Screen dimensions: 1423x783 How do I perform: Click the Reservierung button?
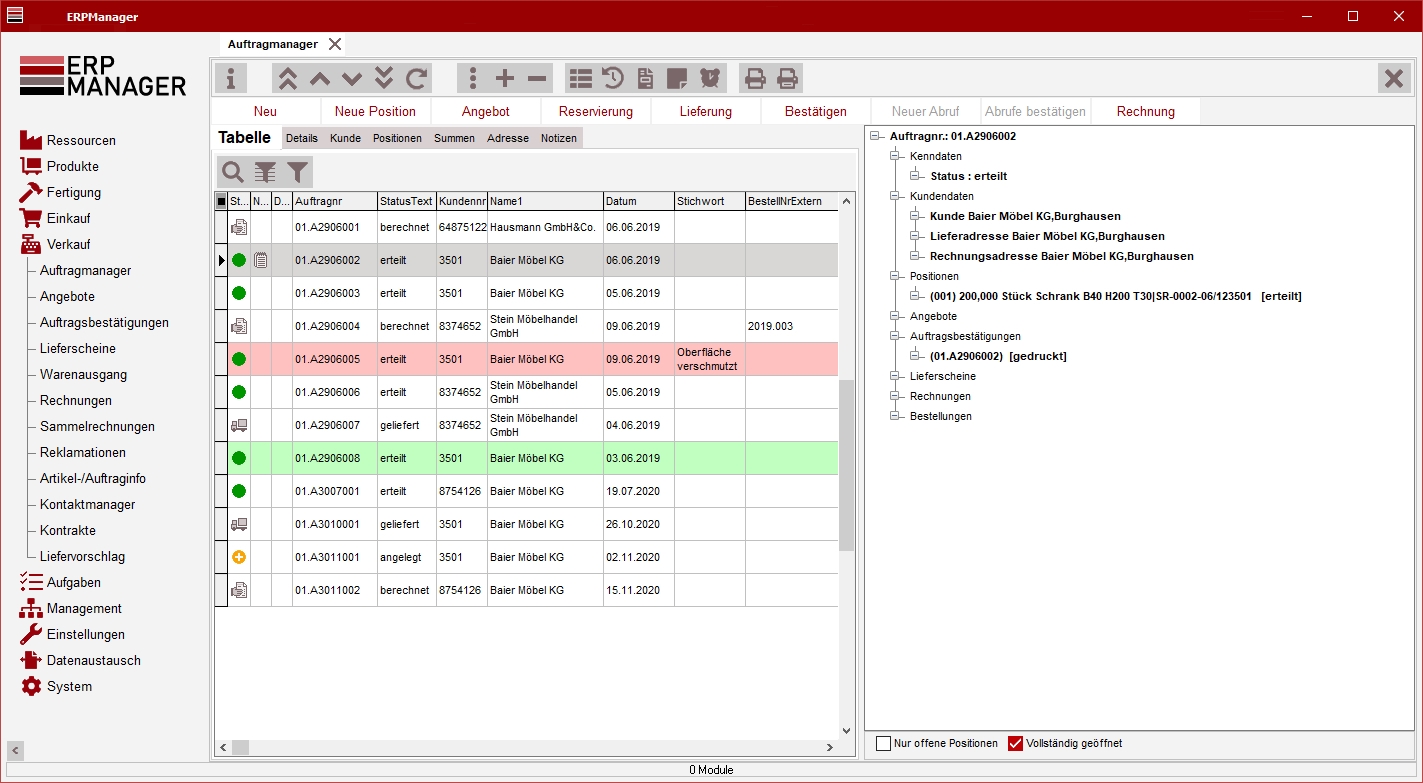(x=595, y=111)
